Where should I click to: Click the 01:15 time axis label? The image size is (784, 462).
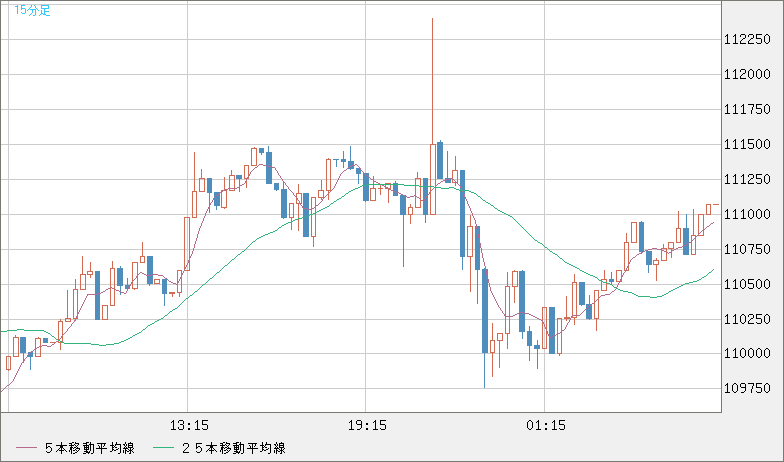[x=545, y=425]
